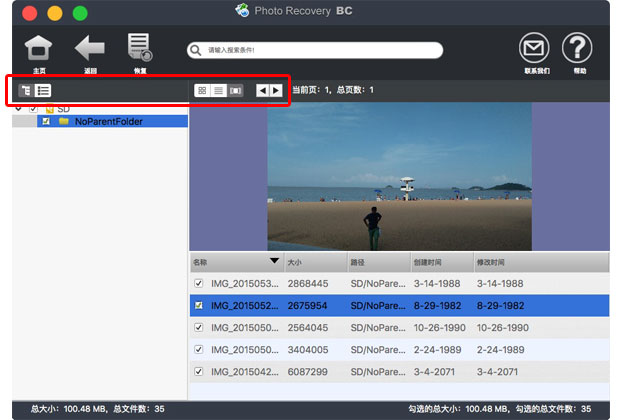The image size is (620, 420).
Task: Toggle the SD root checkbox
Action: [33, 109]
